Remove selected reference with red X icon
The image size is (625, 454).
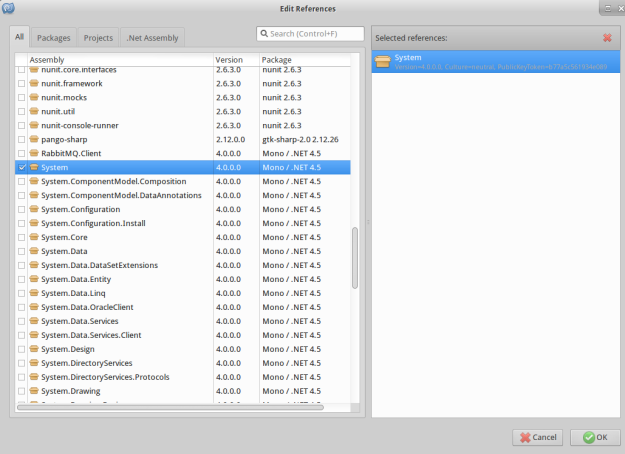tap(607, 37)
